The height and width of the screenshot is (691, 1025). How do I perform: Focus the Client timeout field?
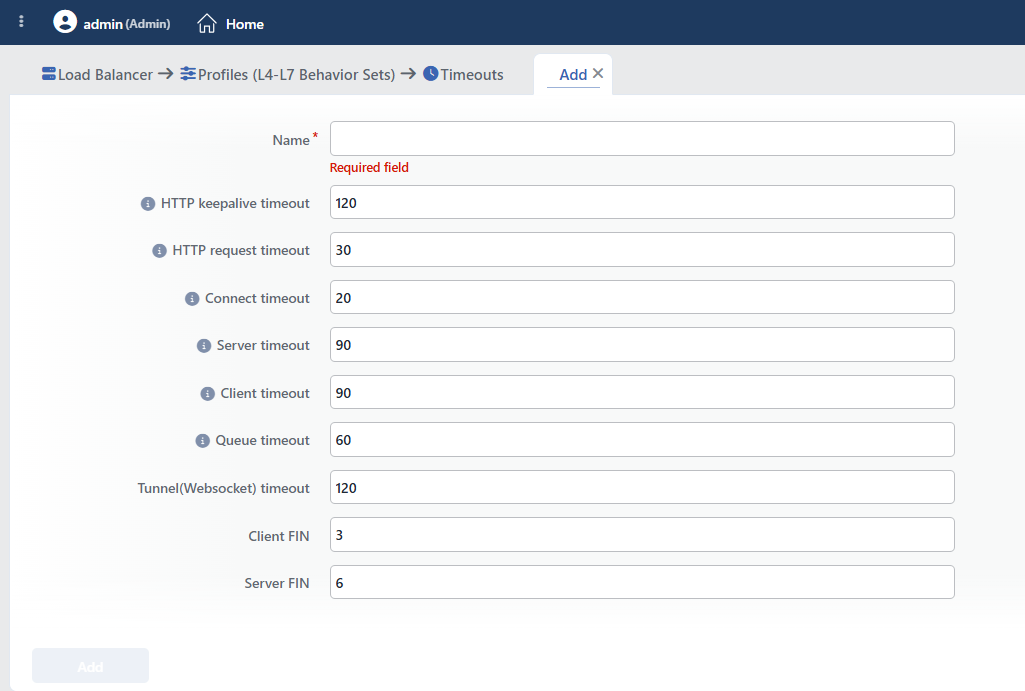pos(642,392)
